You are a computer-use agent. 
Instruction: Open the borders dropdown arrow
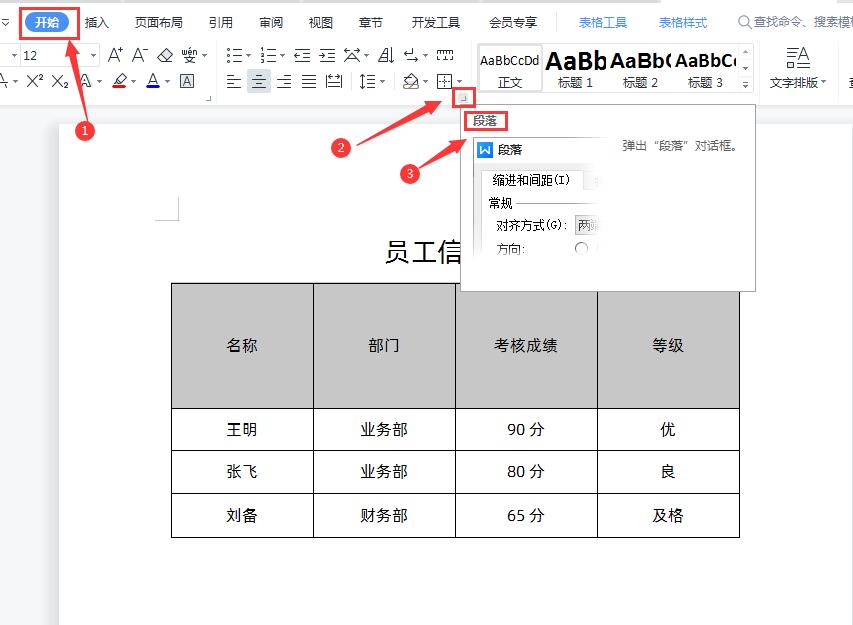[x=460, y=82]
